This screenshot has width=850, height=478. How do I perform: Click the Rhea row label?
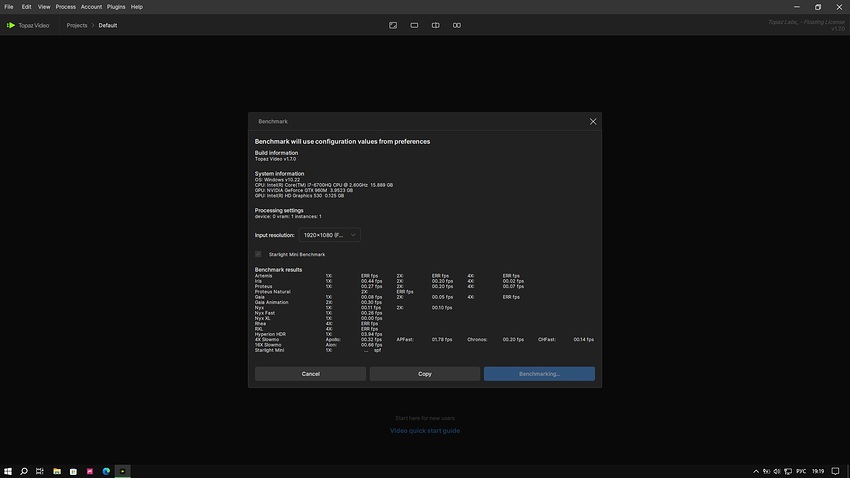260,324
